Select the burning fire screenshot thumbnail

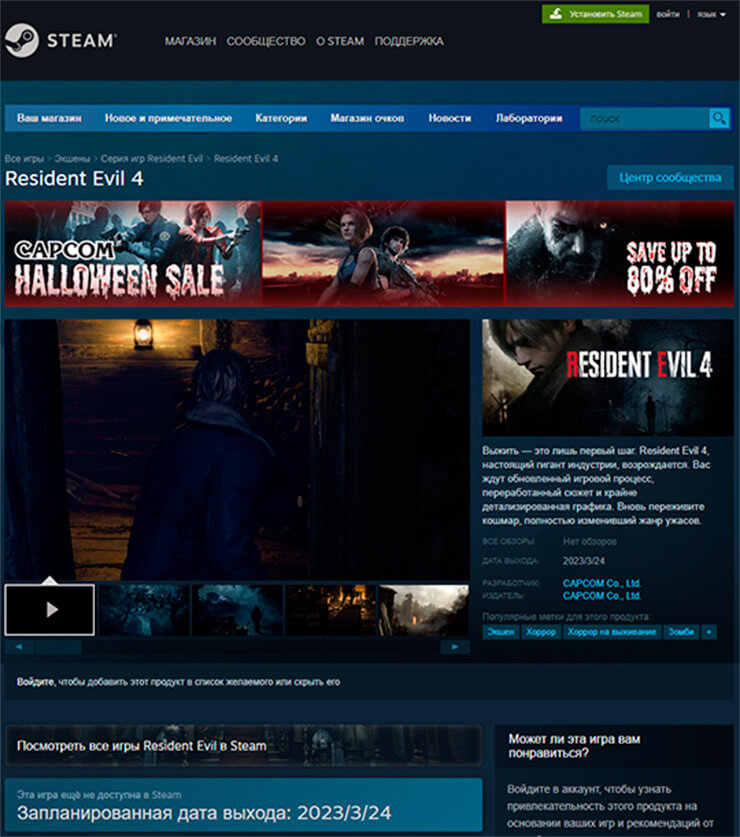330,610
